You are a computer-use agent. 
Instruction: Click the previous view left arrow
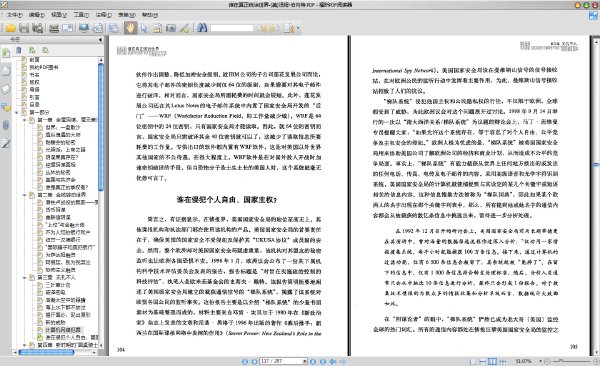point(333,361)
